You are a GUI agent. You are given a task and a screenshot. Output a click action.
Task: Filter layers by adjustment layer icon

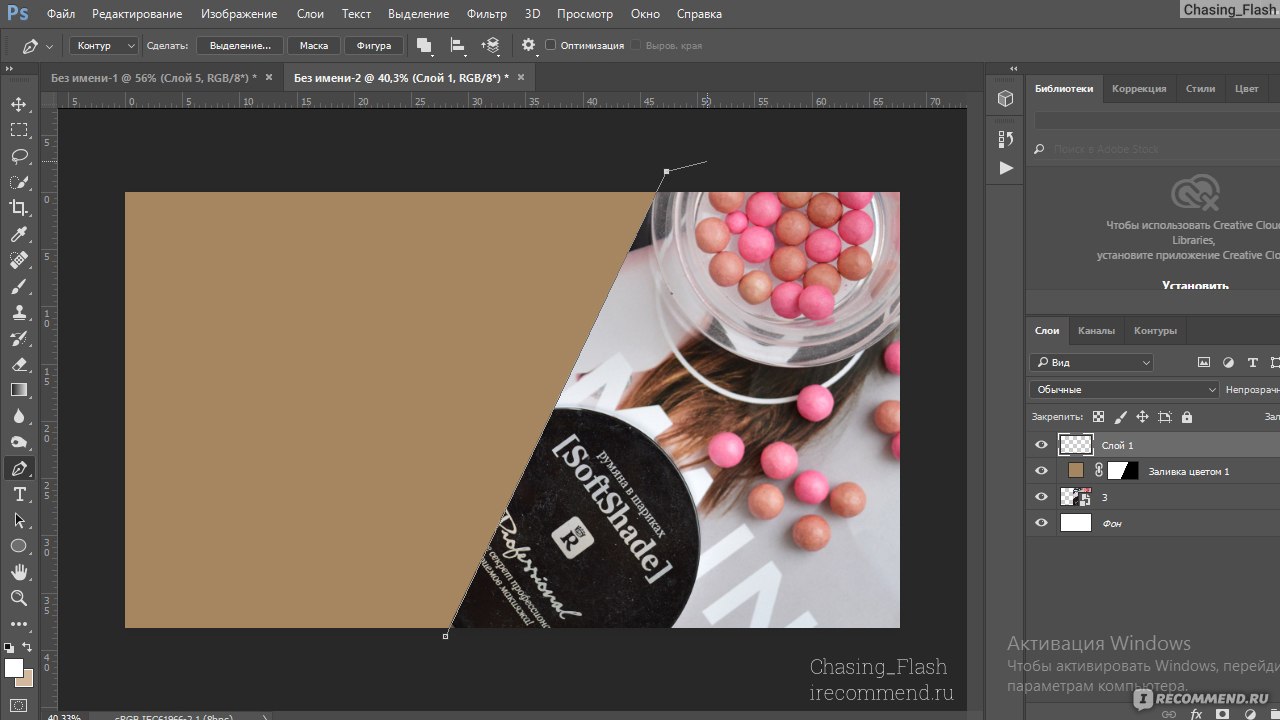(x=1228, y=363)
